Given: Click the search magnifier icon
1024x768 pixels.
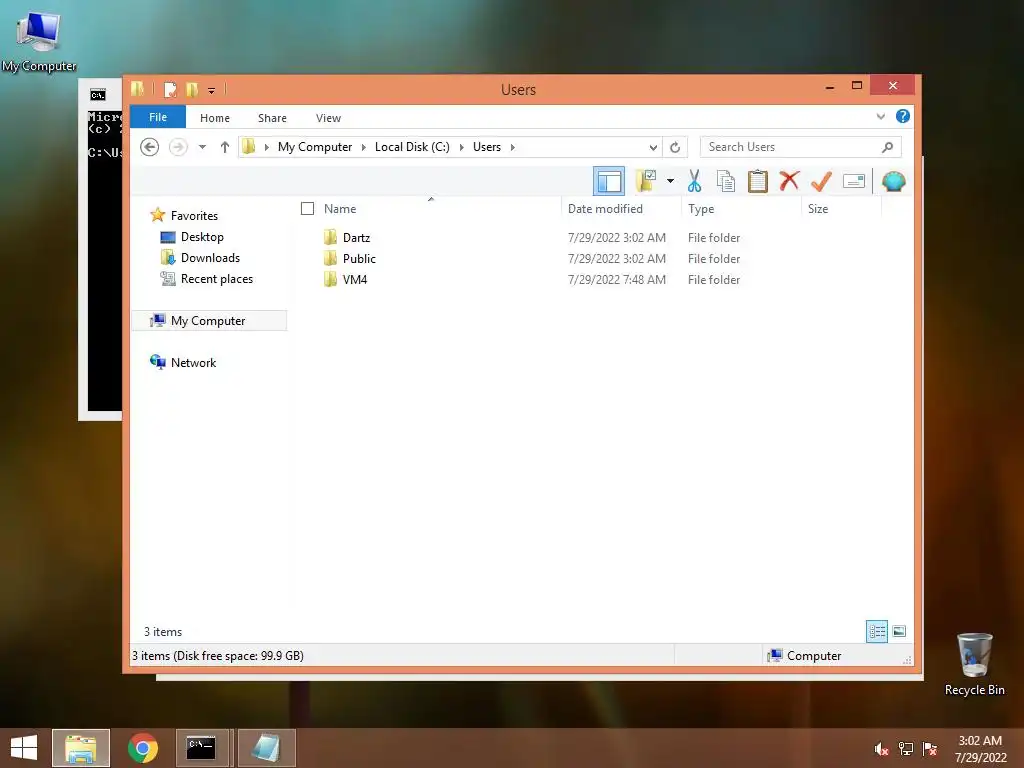Looking at the screenshot, I should tap(887, 147).
